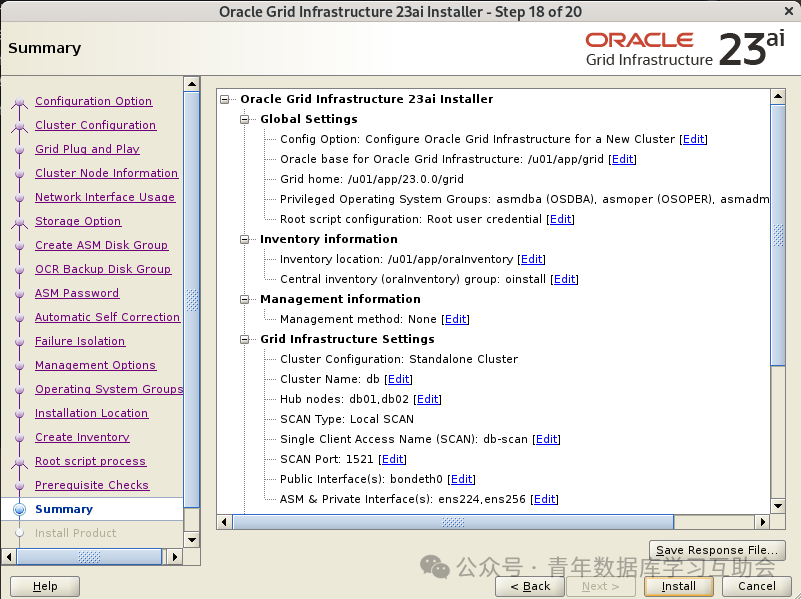
Task: Edit the Hub nodes db01,db02
Action: click(x=428, y=399)
